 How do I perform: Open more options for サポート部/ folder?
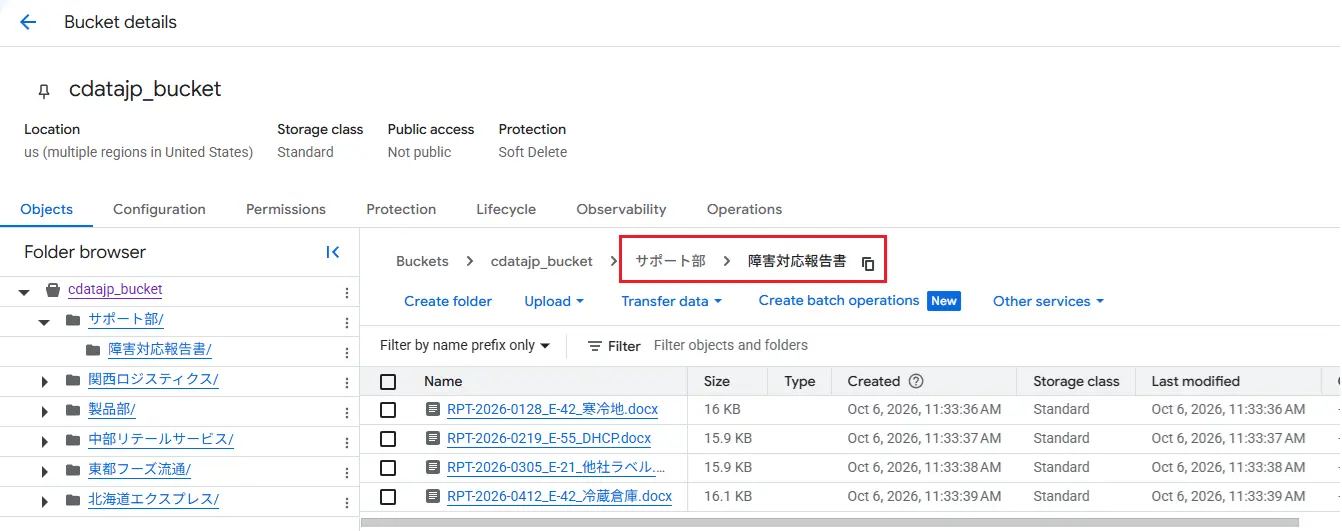pos(347,322)
